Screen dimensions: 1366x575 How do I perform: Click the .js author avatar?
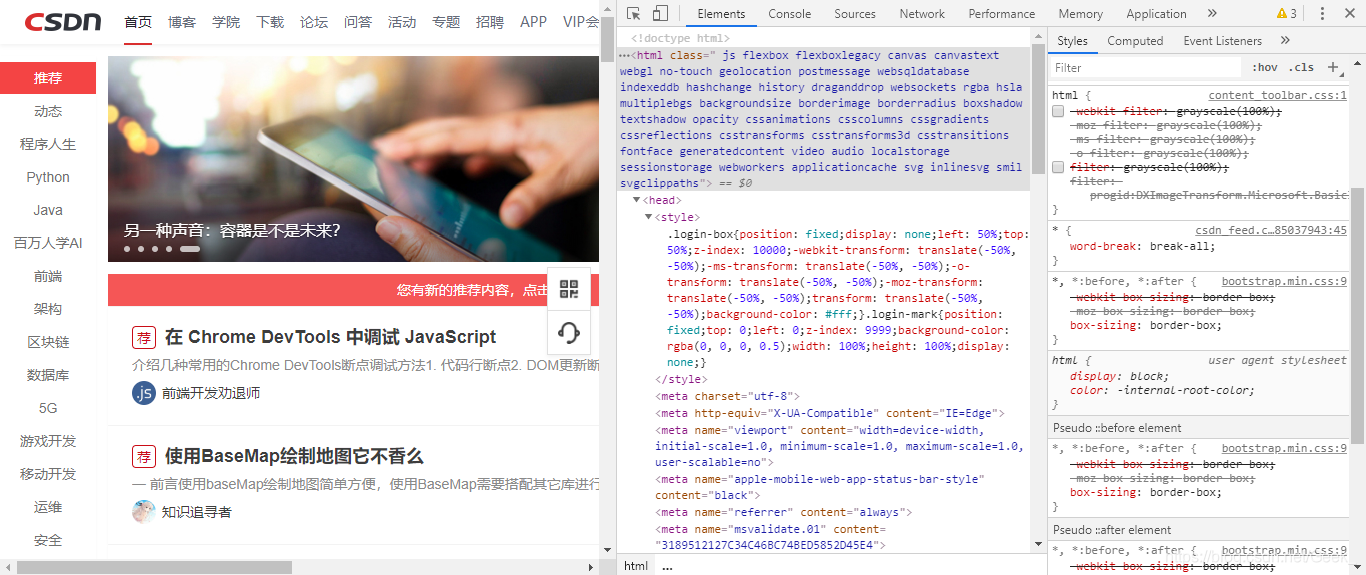click(144, 393)
